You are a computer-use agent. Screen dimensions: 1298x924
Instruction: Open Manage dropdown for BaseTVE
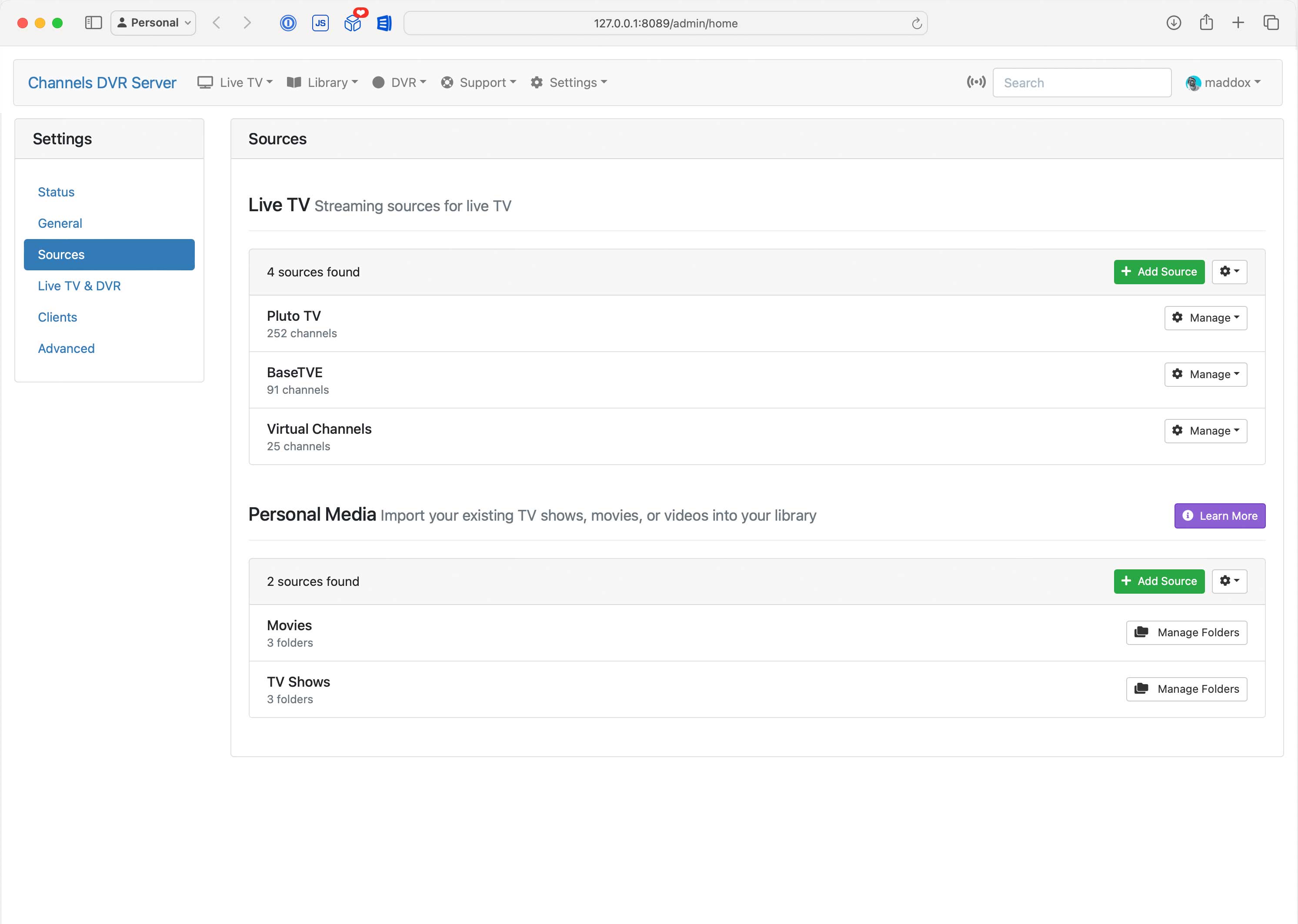point(1205,374)
